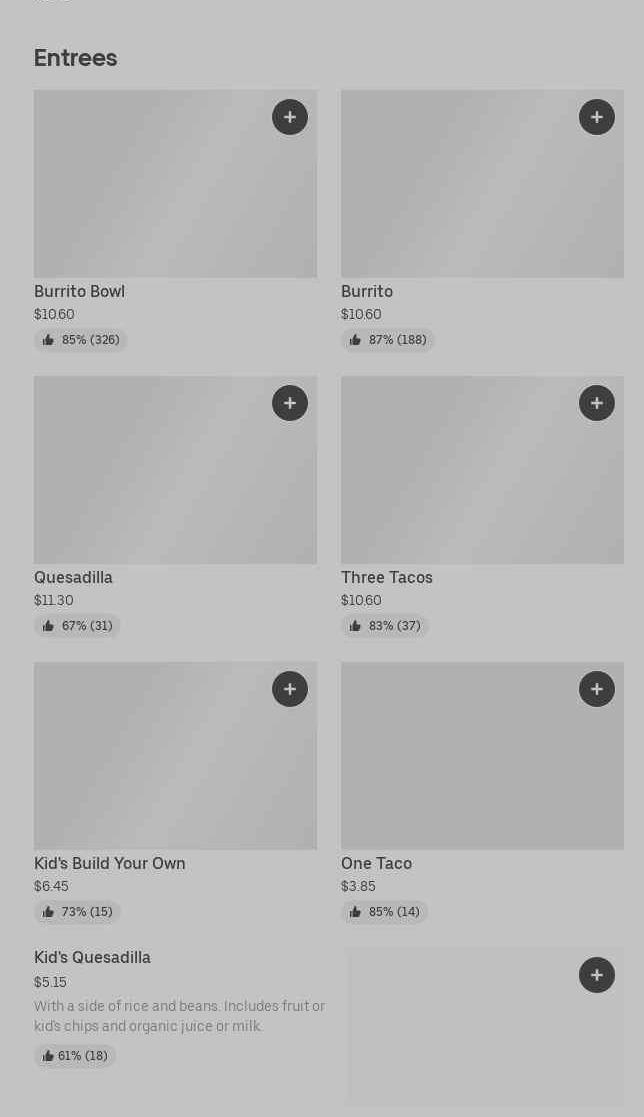Add One Taco via plus icon
The image size is (644, 1117).
[x=597, y=689]
